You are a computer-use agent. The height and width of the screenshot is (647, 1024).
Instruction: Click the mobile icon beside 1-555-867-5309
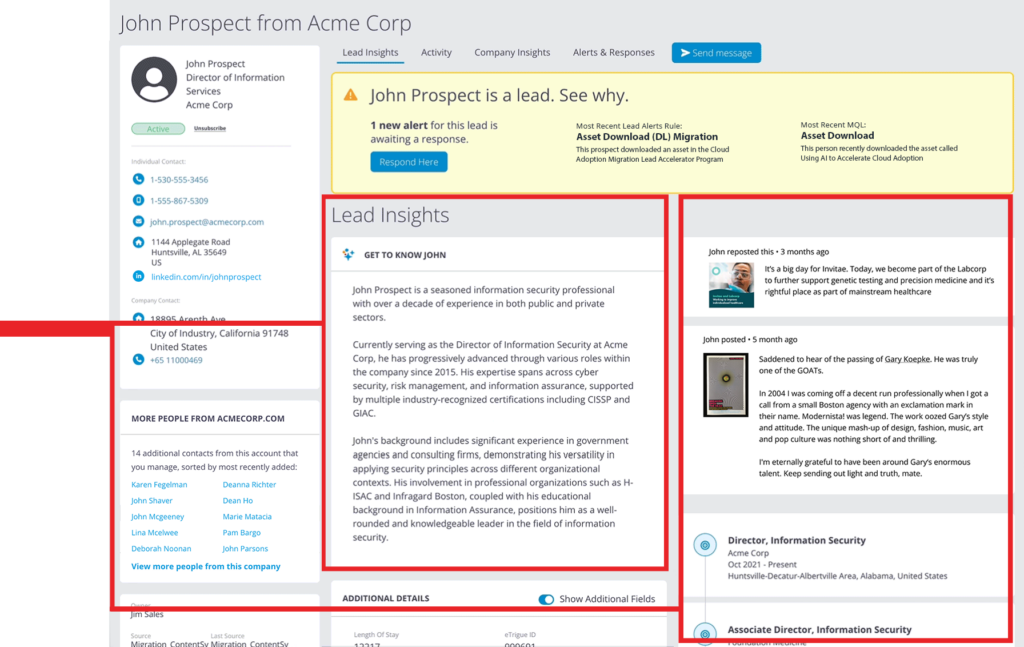[138, 200]
